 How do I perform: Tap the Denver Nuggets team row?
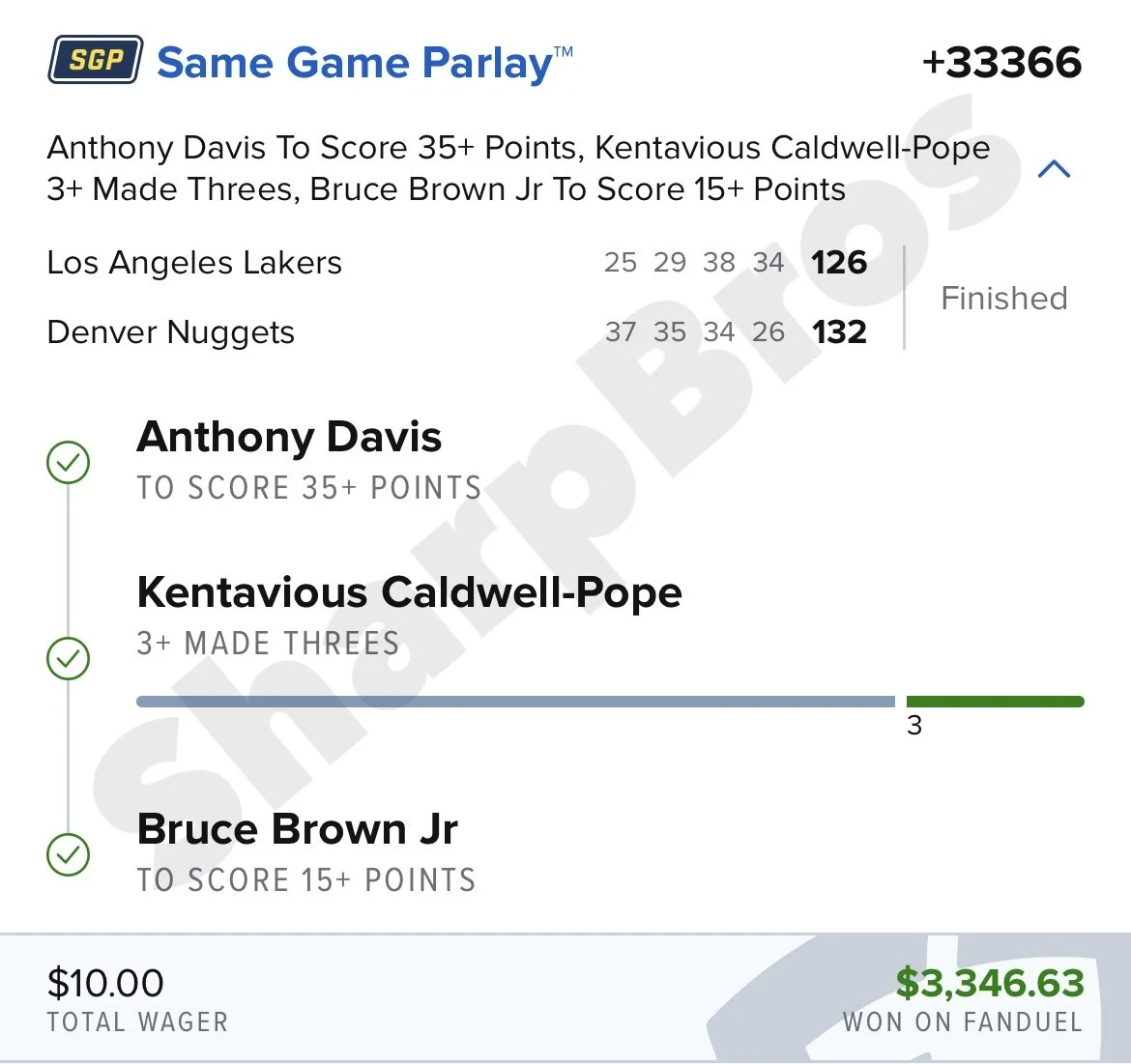(x=456, y=332)
